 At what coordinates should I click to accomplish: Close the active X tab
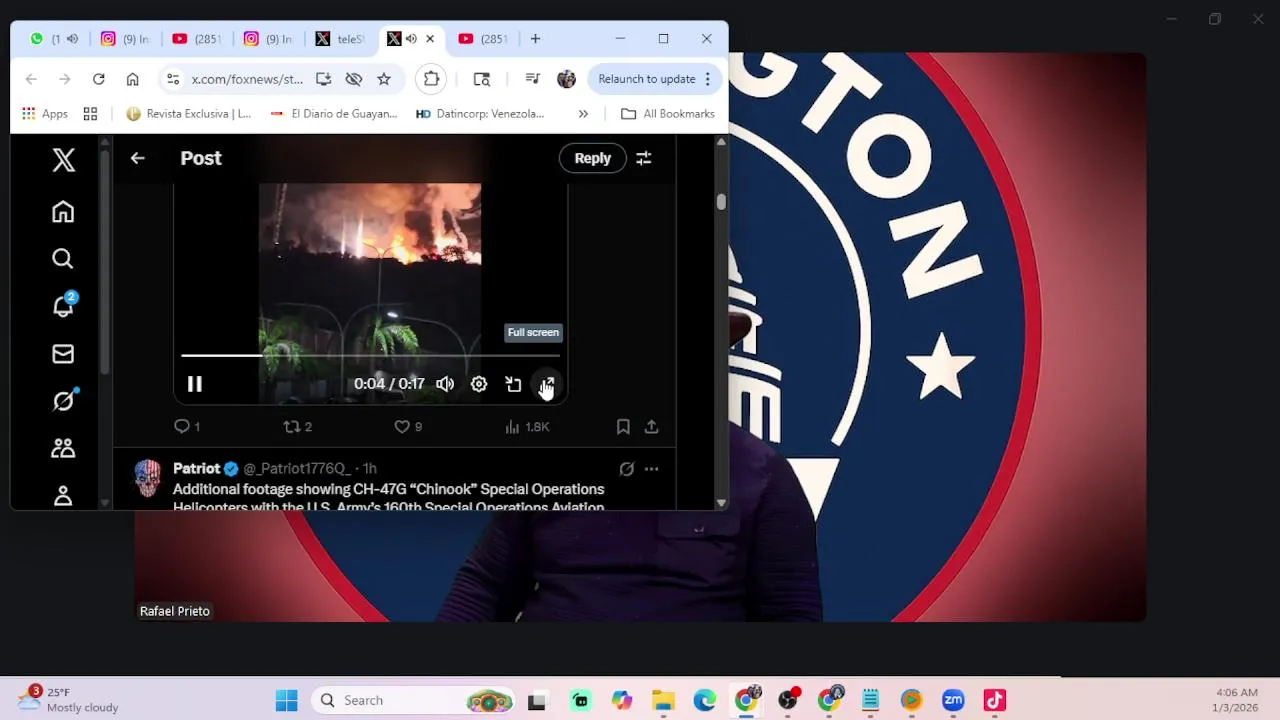click(x=430, y=39)
